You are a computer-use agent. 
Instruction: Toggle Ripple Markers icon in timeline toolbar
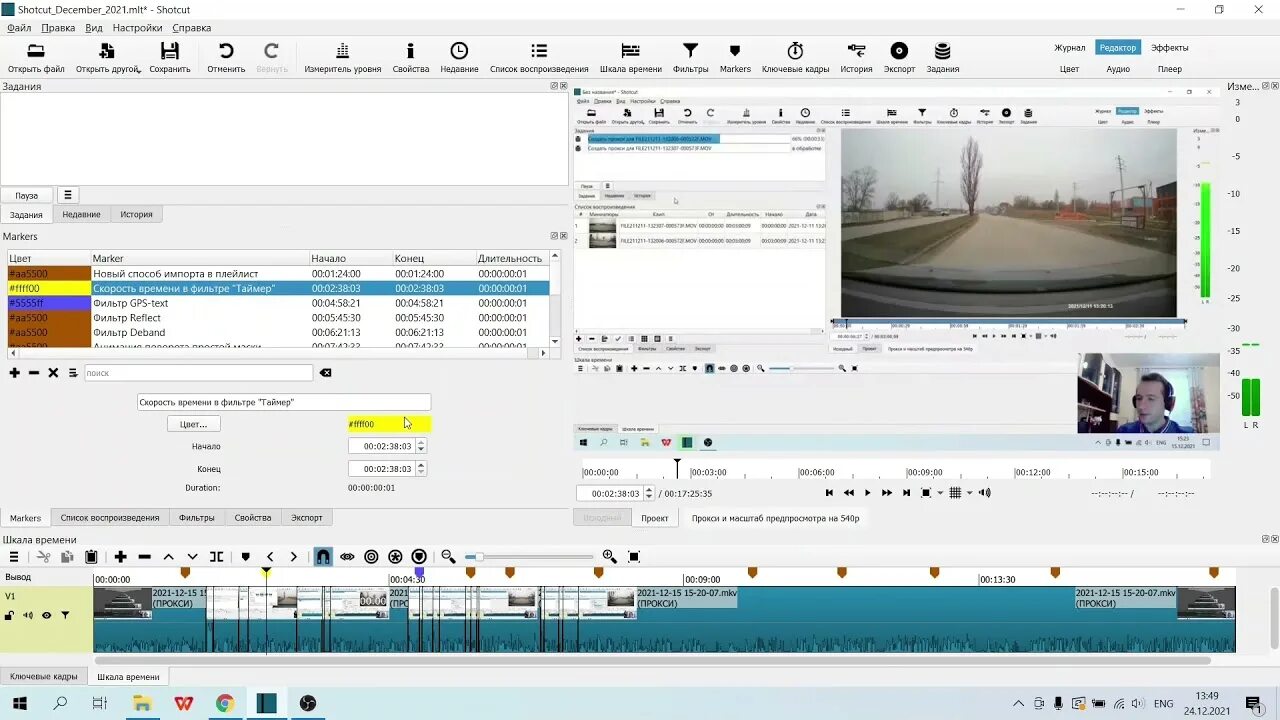point(419,557)
